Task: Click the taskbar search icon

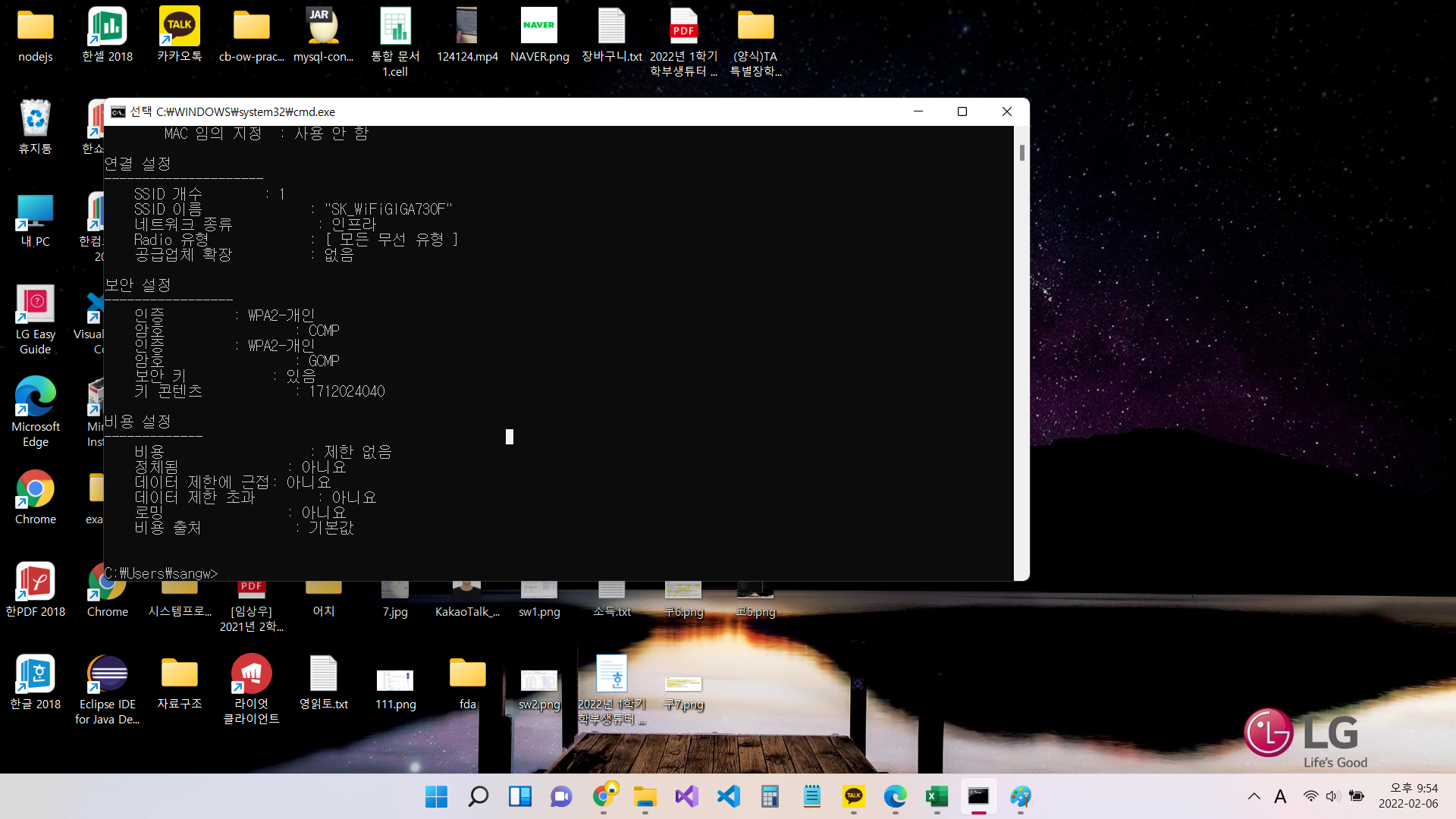Action: pos(478,796)
